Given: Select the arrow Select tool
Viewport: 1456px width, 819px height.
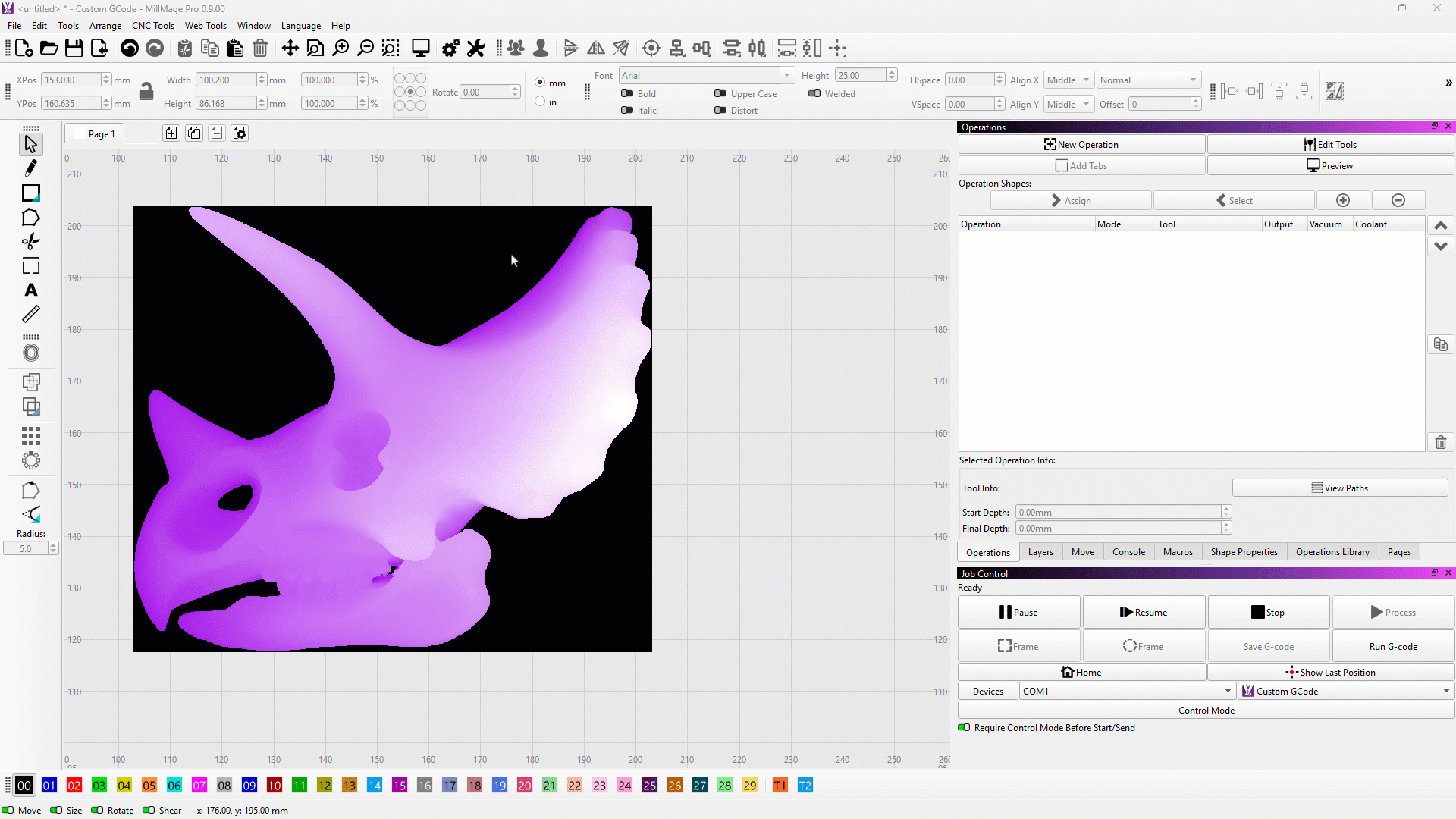Looking at the screenshot, I should click(x=30, y=143).
